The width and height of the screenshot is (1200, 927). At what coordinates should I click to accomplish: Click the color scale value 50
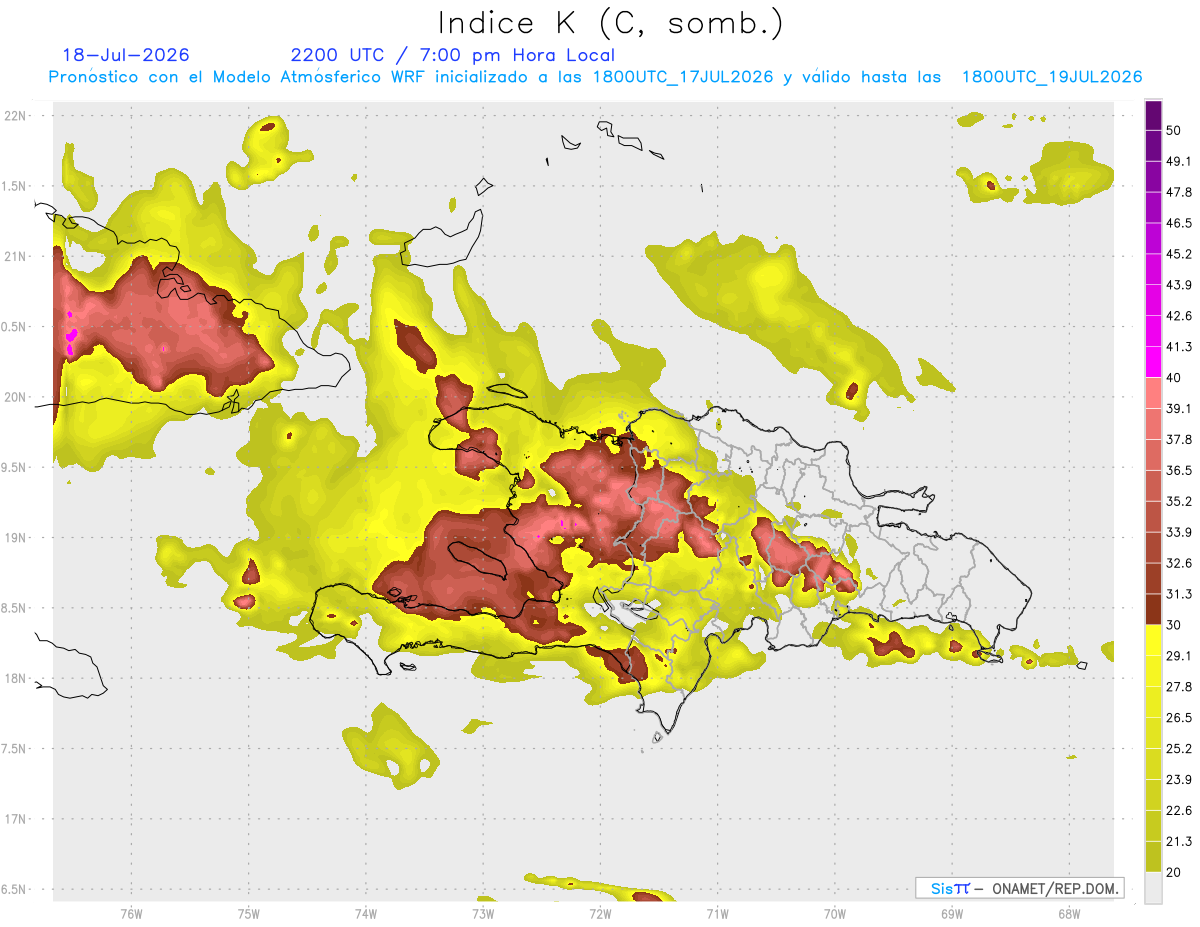click(1175, 131)
